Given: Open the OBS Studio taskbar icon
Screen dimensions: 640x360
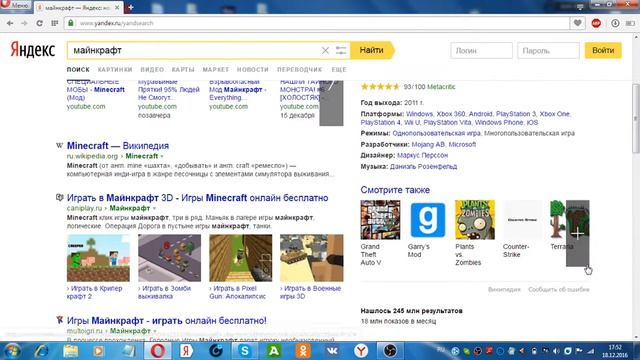Looking at the screenshot, I should coord(390,351).
